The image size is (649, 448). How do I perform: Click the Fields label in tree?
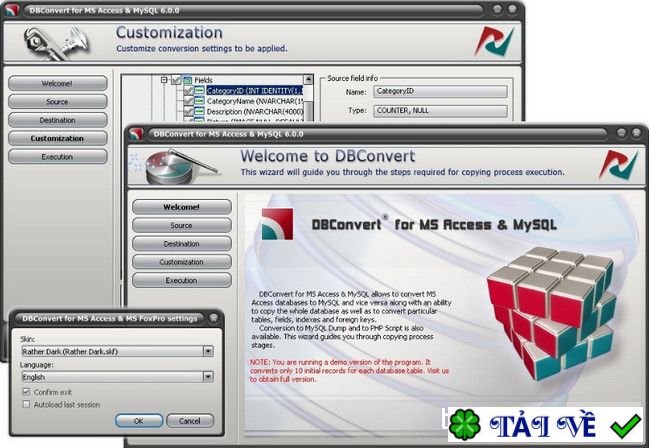click(x=203, y=80)
